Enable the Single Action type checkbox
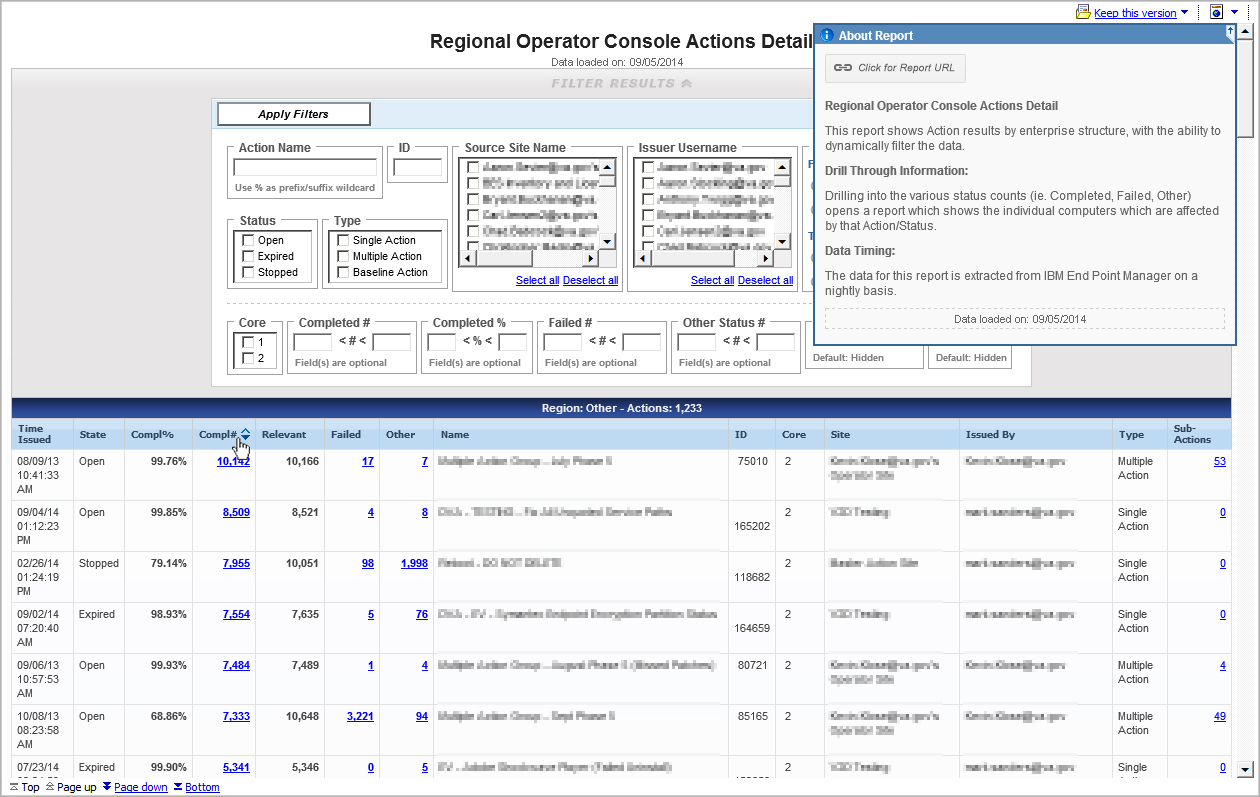The width and height of the screenshot is (1260, 797). (x=343, y=240)
